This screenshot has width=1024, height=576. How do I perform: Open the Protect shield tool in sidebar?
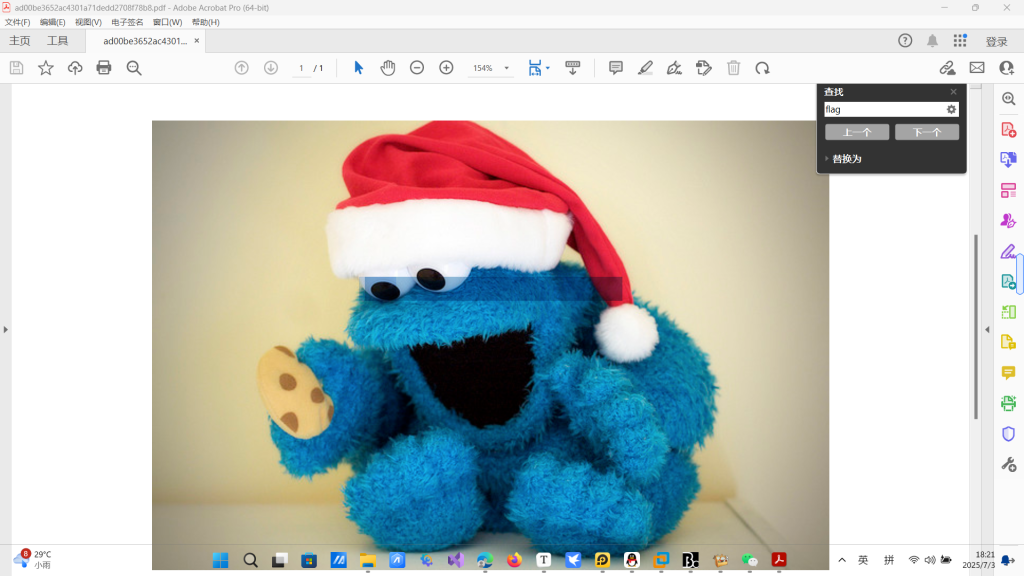click(x=1008, y=434)
